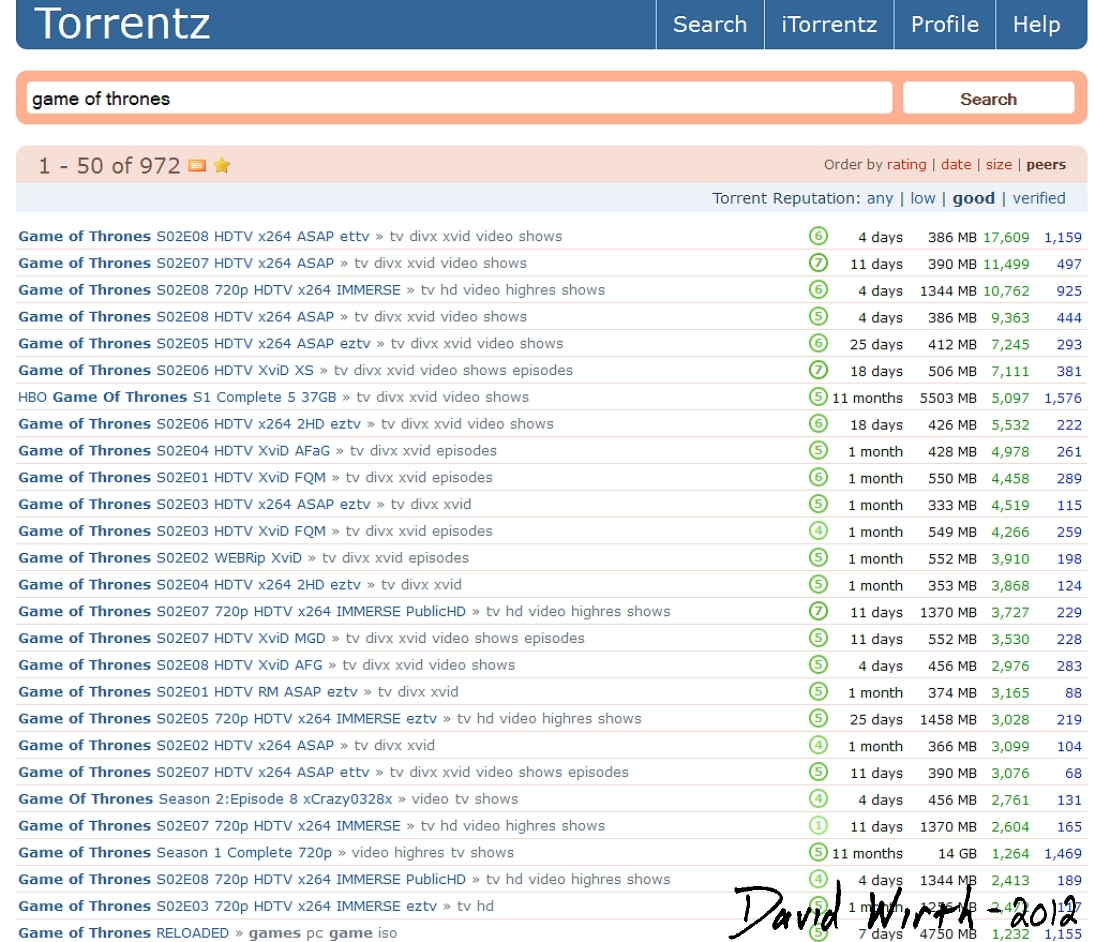This screenshot has height=942, width=1095.
Task: Click rating badge of S02E03 HDTV XviD FQM row
Action: coord(818,531)
